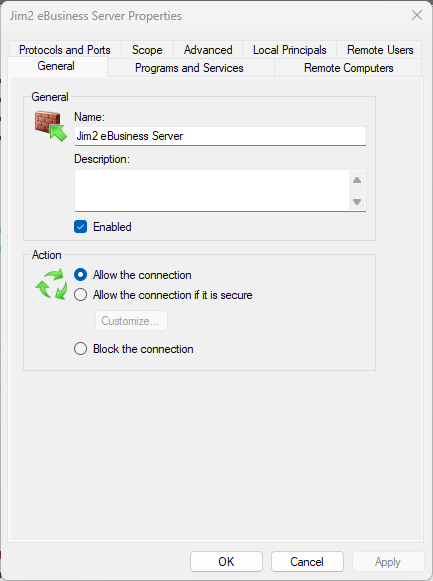Uncheck the Enabled checkbox
Screen dimensions: 433x581
coord(80,227)
